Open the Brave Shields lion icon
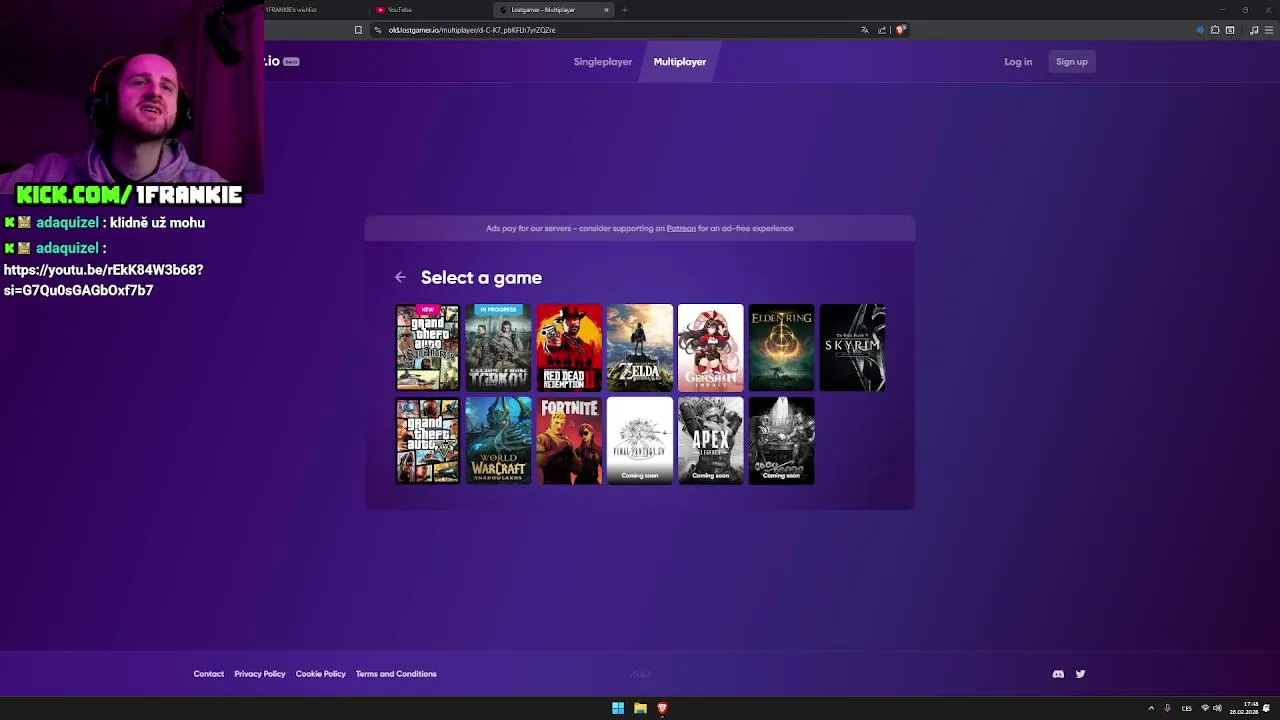The image size is (1280, 720). click(x=900, y=30)
